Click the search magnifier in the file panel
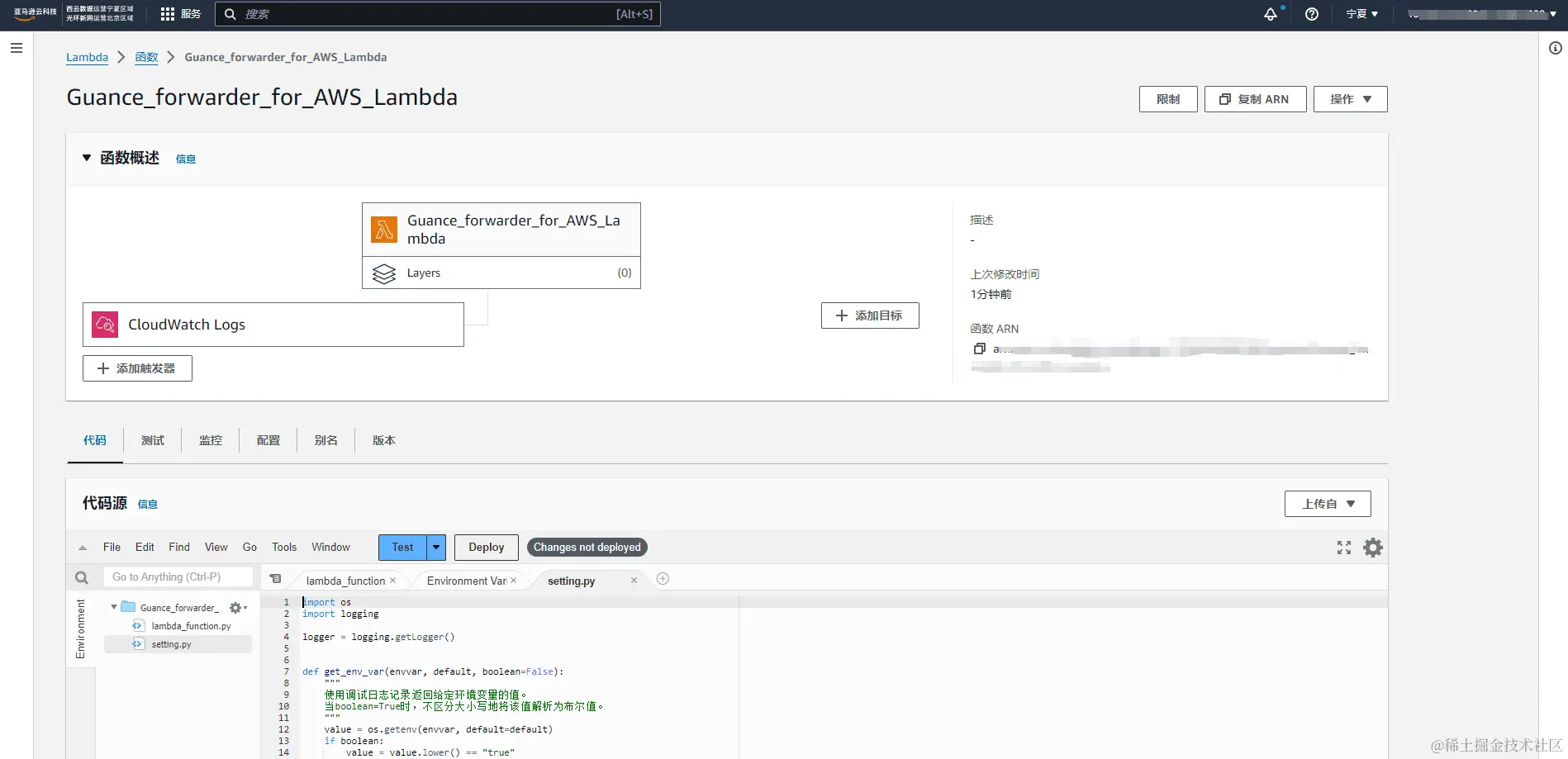Image resolution: width=1568 pixels, height=759 pixels. (x=81, y=577)
